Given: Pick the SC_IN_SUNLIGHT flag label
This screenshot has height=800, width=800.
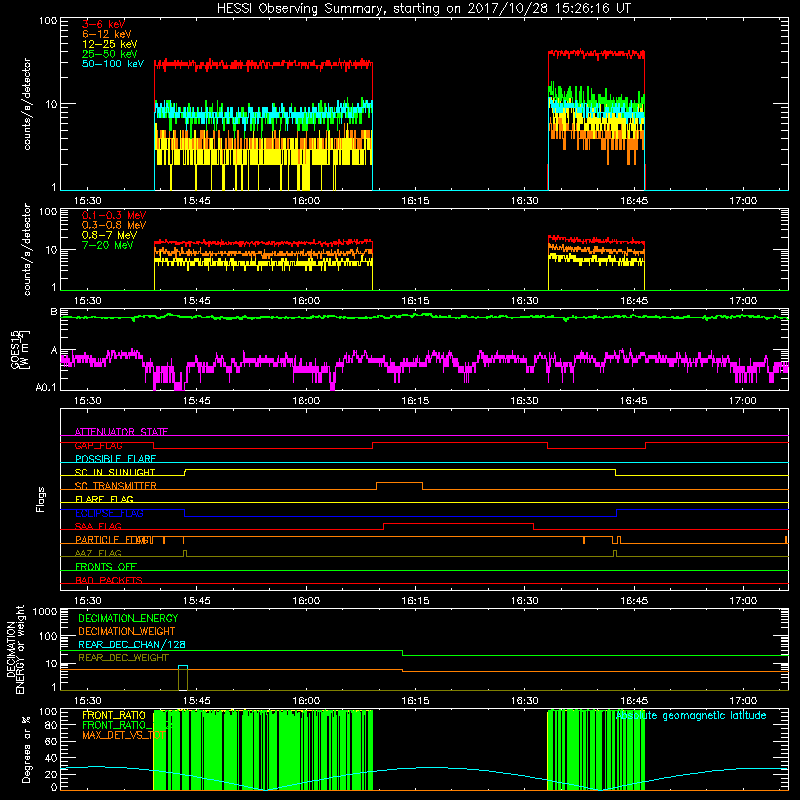Looking at the screenshot, I should pyautogui.click(x=115, y=472).
